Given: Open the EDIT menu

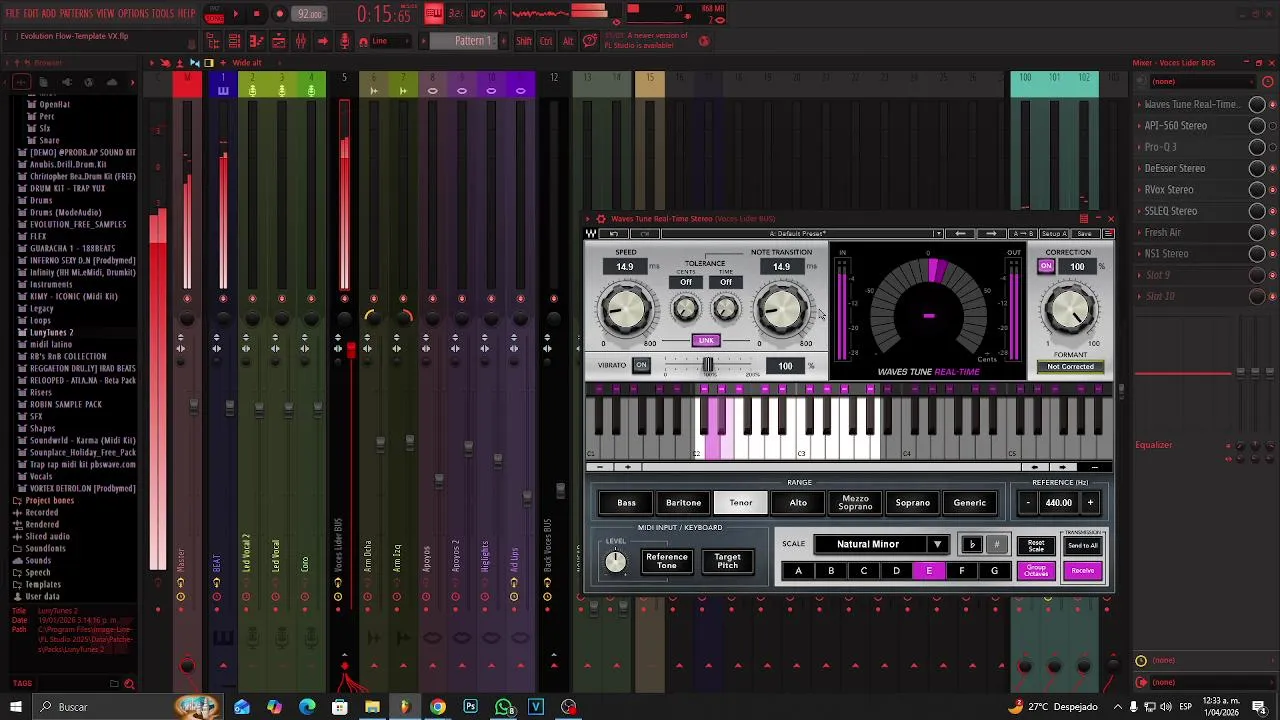Looking at the screenshot, I should (x=30, y=14).
